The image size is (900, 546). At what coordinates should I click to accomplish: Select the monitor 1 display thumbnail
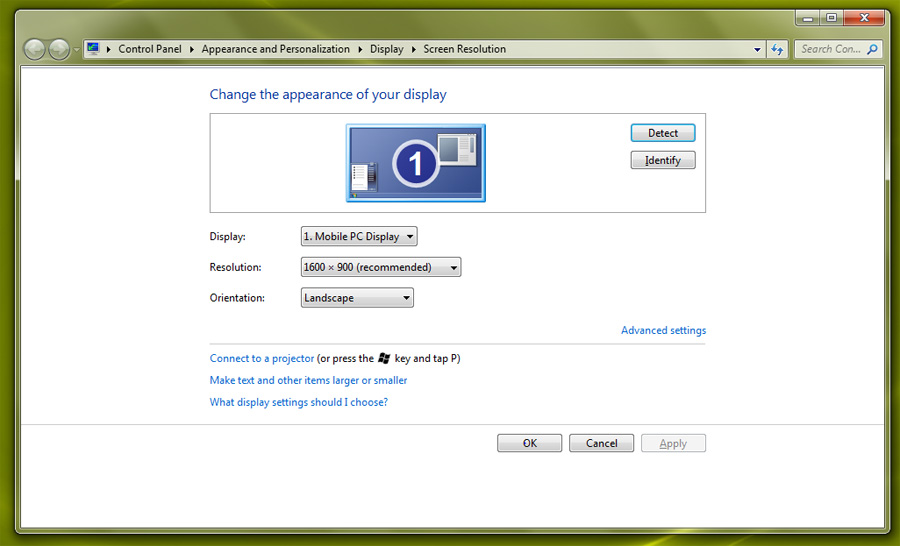[415, 163]
